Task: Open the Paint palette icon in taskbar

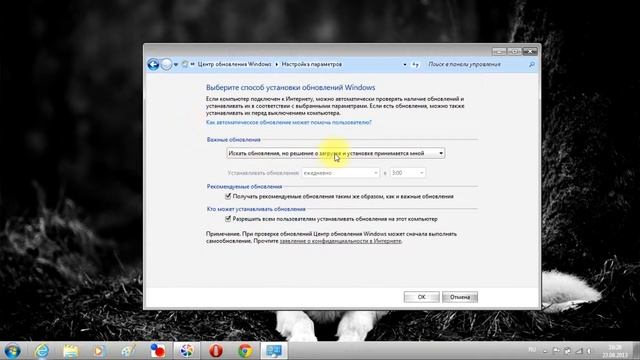Action: 128,351
